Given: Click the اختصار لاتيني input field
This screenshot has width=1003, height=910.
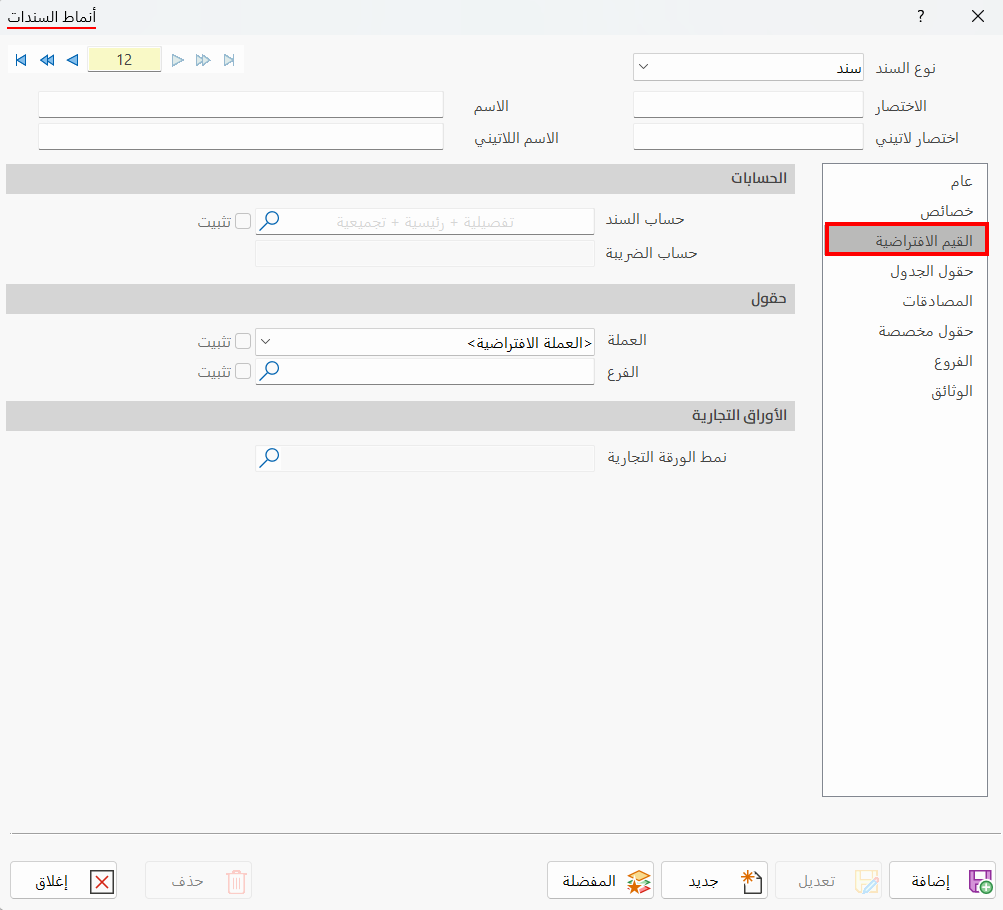Looking at the screenshot, I should (748, 137).
